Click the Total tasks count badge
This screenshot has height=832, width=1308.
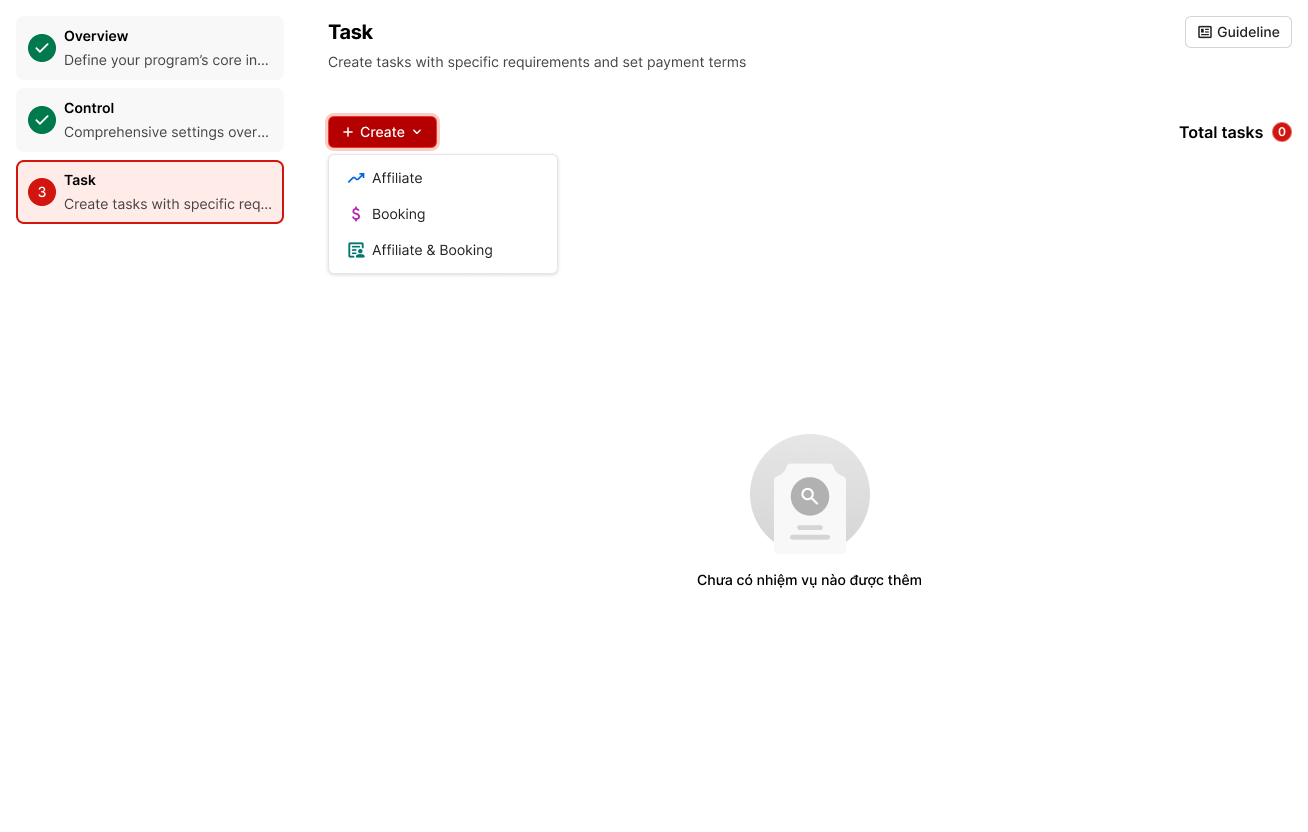click(x=1281, y=132)
